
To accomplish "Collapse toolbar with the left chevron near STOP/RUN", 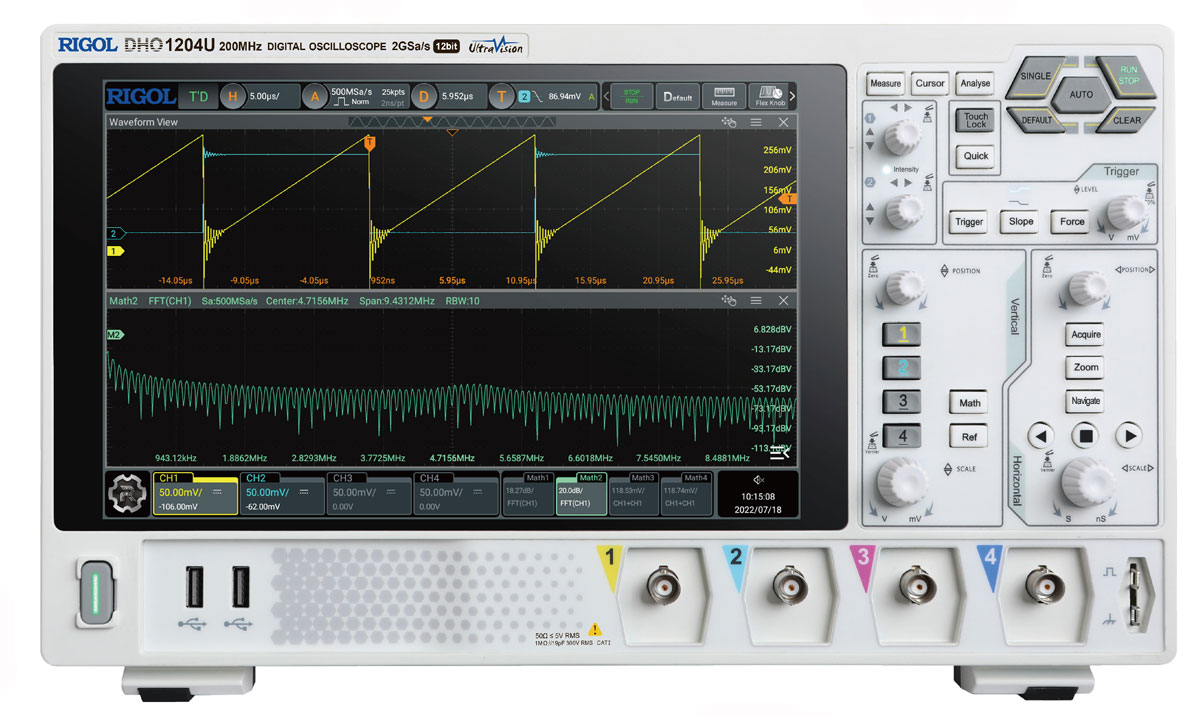I will pyautogui.click(x=605, y=96).
